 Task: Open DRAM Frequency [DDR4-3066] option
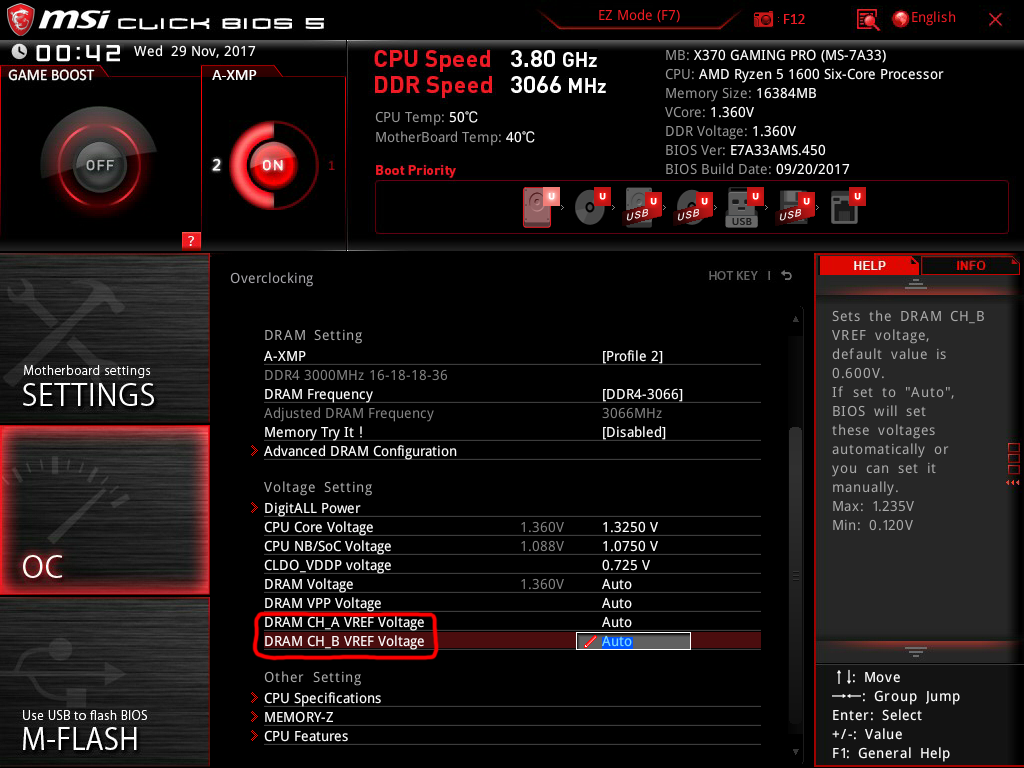pyautogui.click(x=642, y=394)
